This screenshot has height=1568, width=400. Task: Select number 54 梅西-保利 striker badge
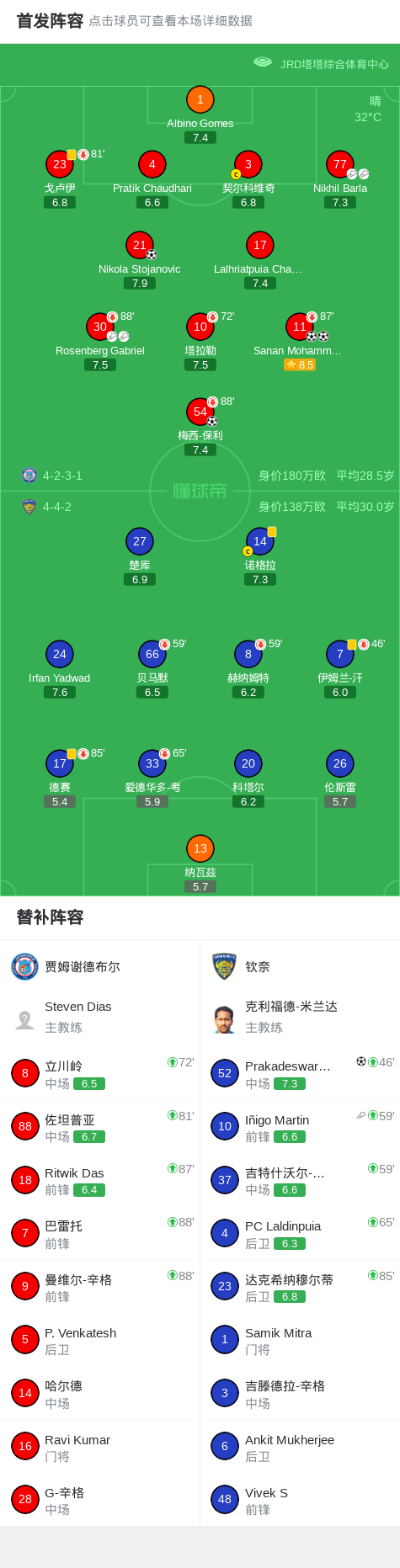tap(200, 412)
